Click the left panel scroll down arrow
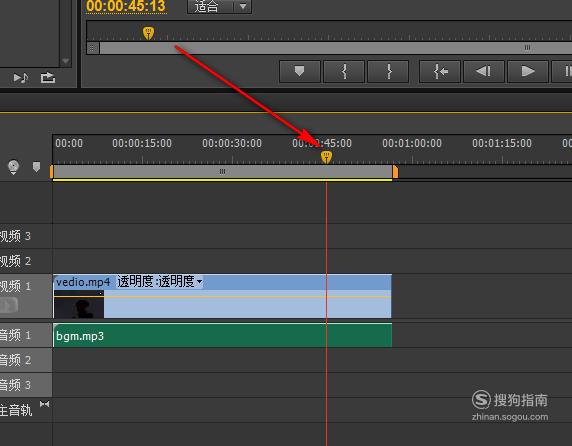 click(x=65, y=61)
